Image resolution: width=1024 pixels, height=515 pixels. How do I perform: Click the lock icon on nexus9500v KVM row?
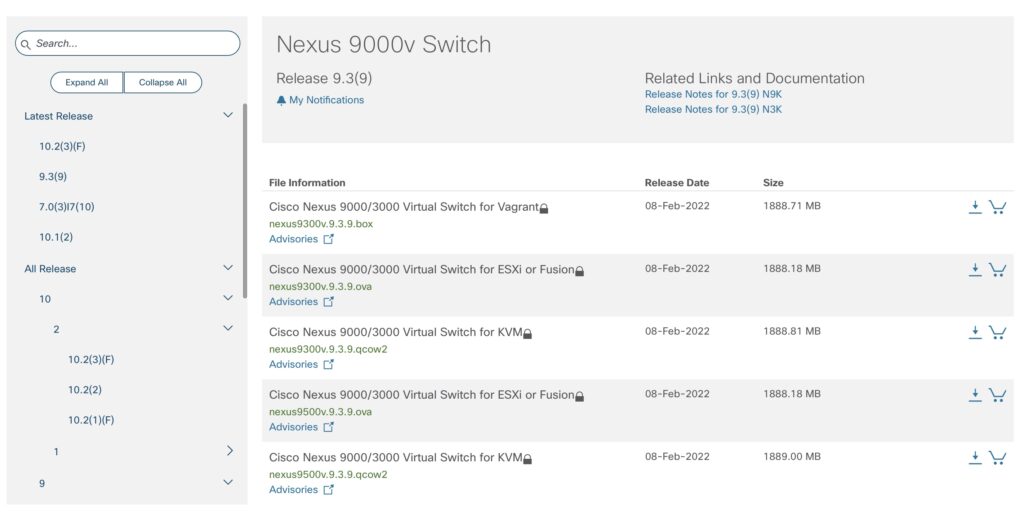[528, 459]
